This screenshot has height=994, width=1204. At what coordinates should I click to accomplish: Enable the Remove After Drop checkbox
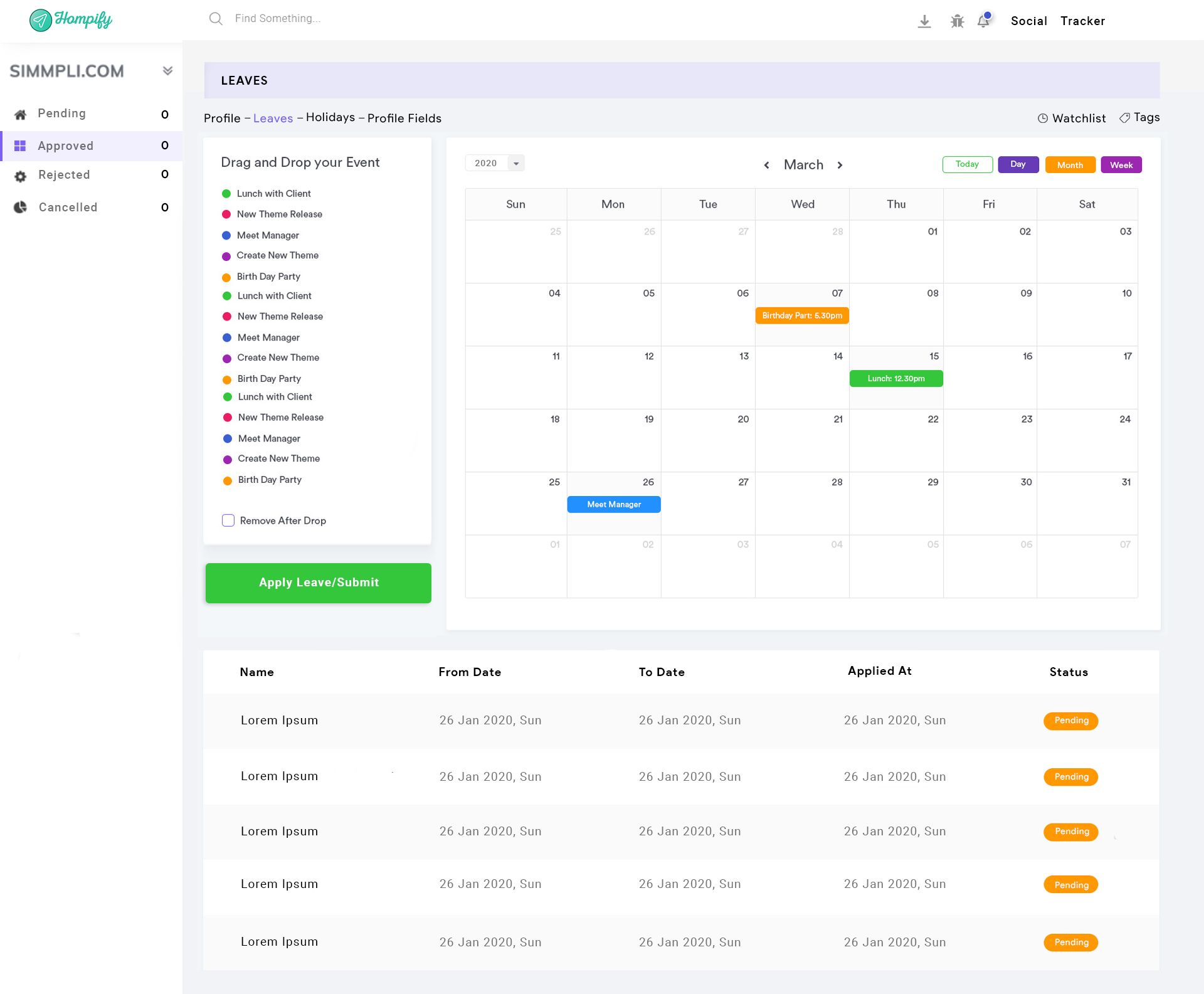[228, 521]
